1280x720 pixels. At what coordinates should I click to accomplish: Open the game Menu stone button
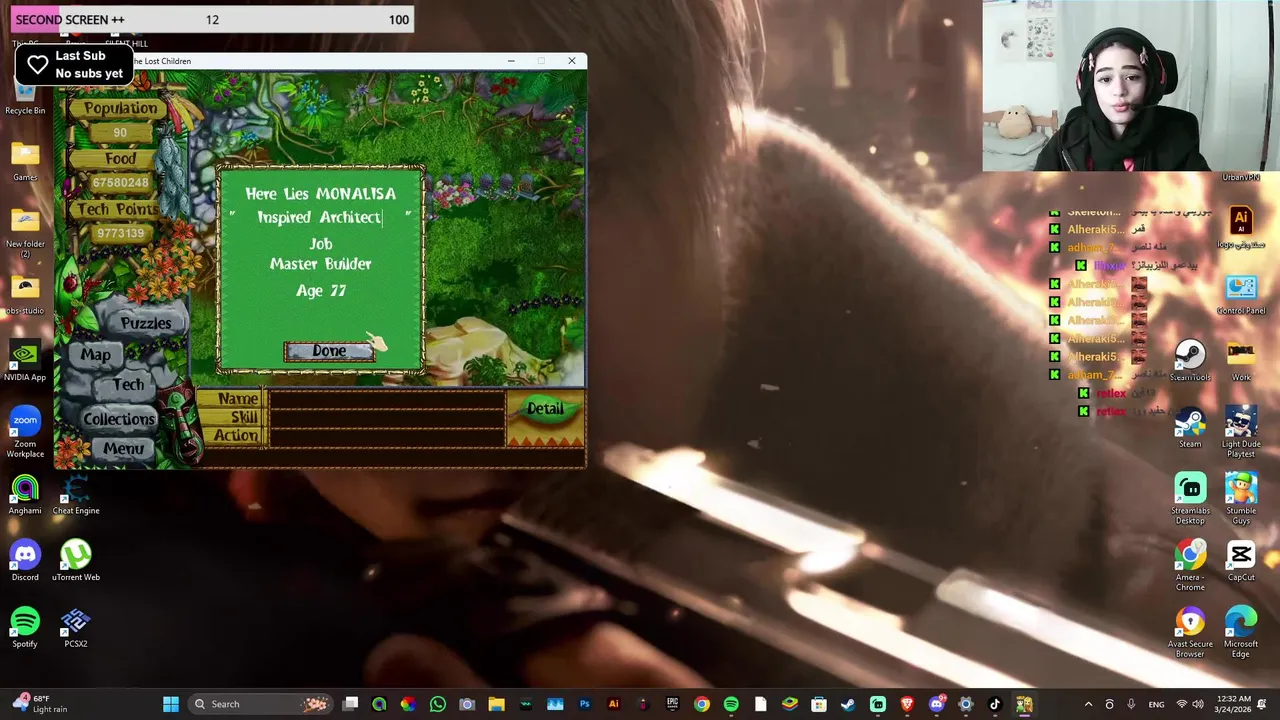(123, 449)
